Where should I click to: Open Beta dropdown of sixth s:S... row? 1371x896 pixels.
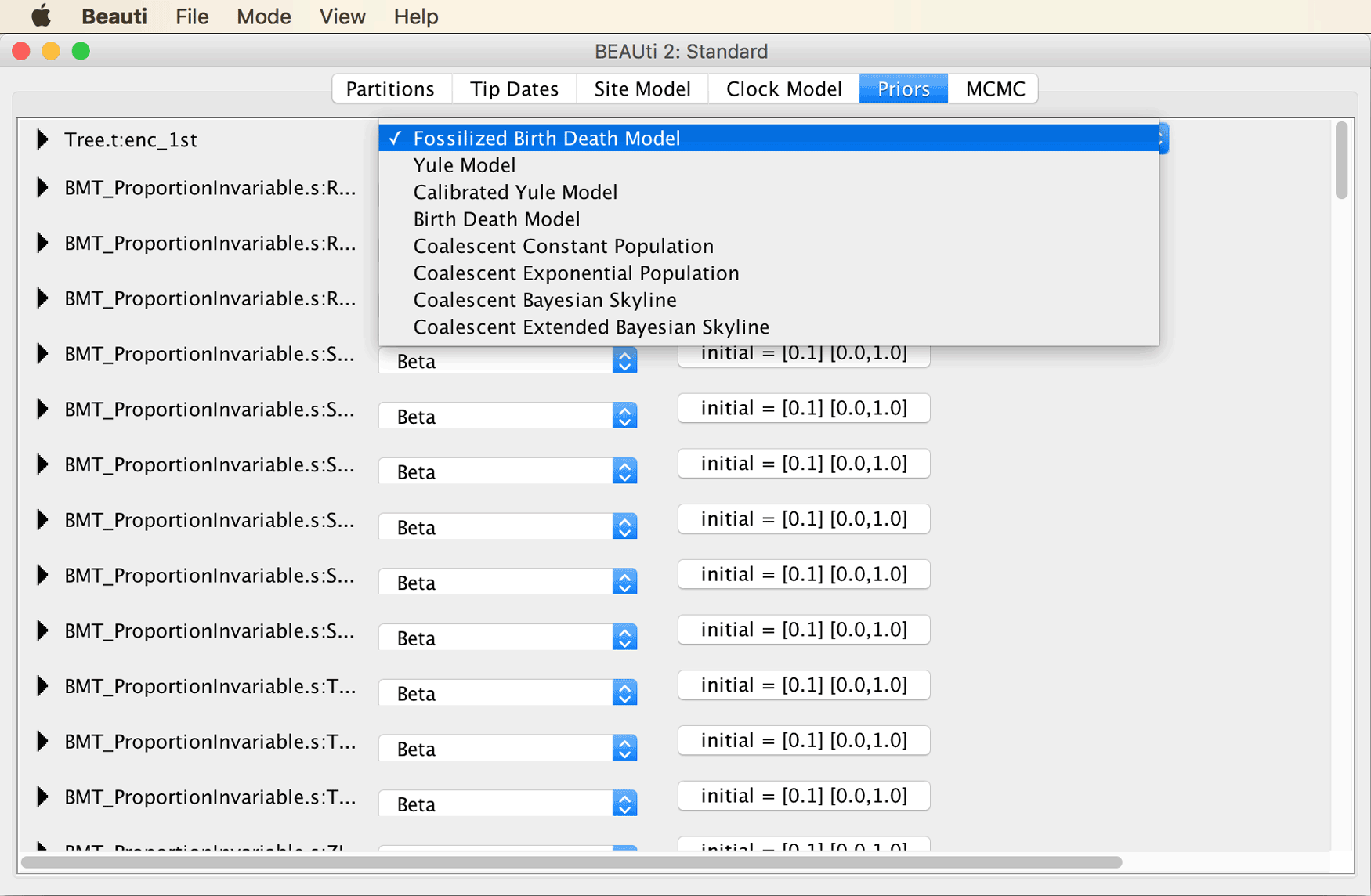coord(508,638)
